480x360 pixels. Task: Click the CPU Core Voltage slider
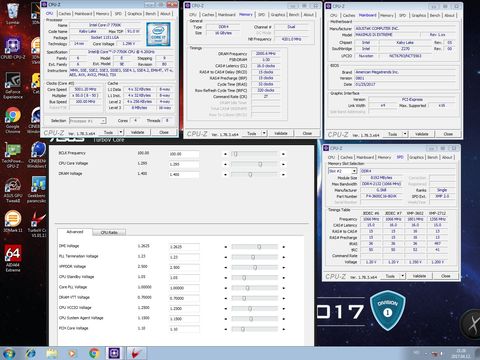click(x=254, y=164)
